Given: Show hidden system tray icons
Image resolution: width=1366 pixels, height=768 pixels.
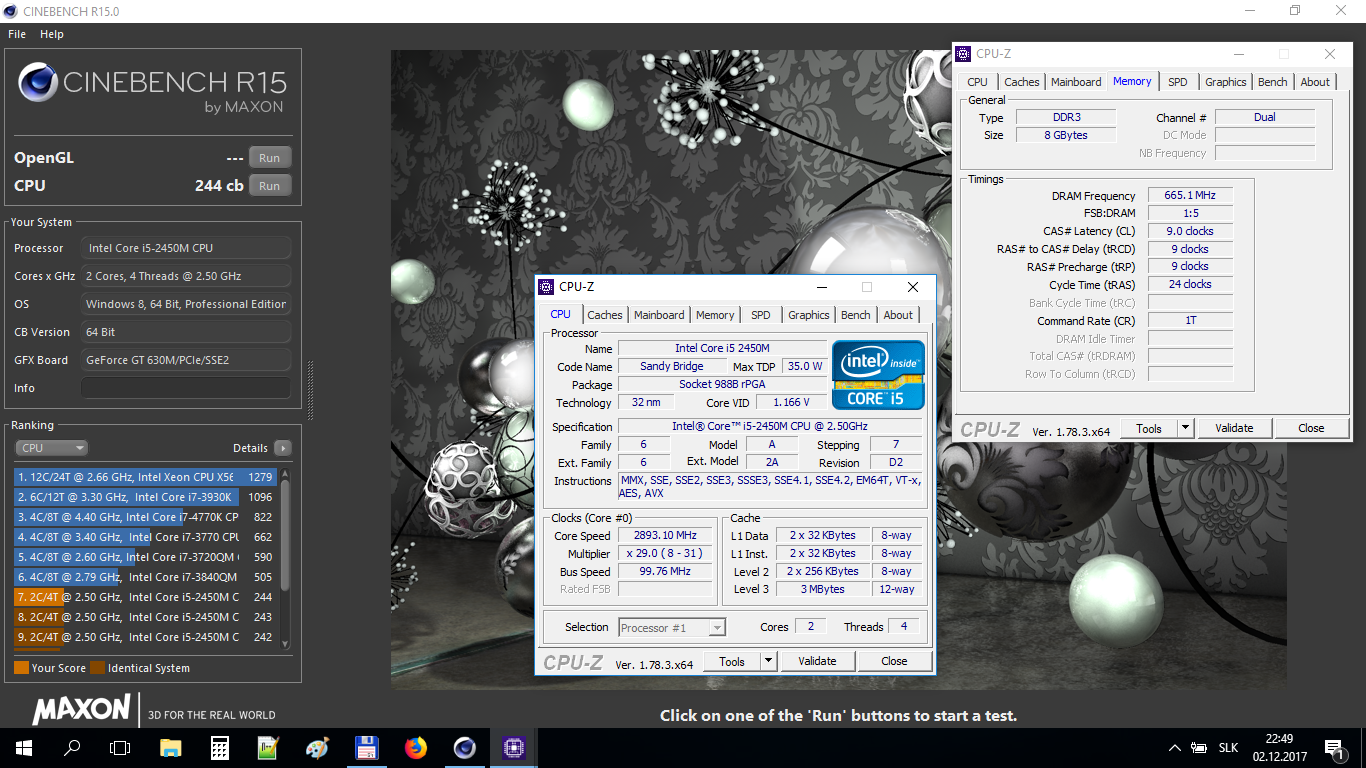Looking at the screenshot, I should click(x=1175, y=748).
